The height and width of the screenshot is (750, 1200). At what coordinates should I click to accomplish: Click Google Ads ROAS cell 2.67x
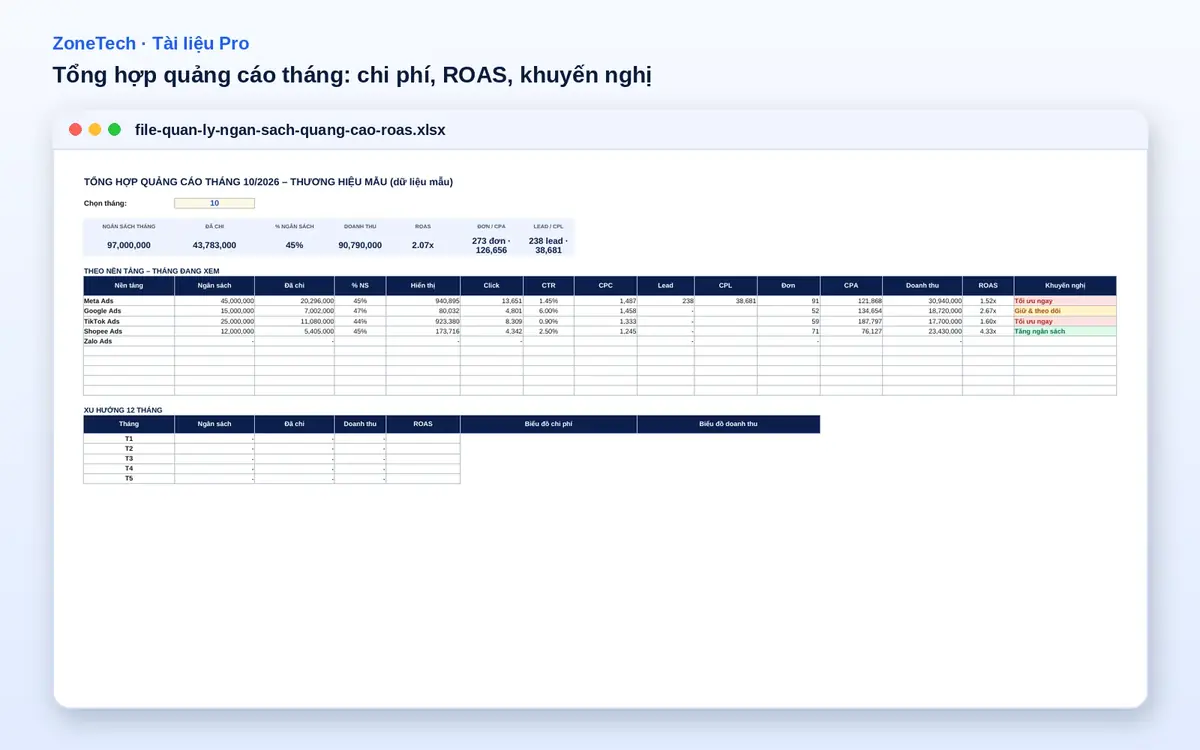pyautogui.click(x=988, y=311)
